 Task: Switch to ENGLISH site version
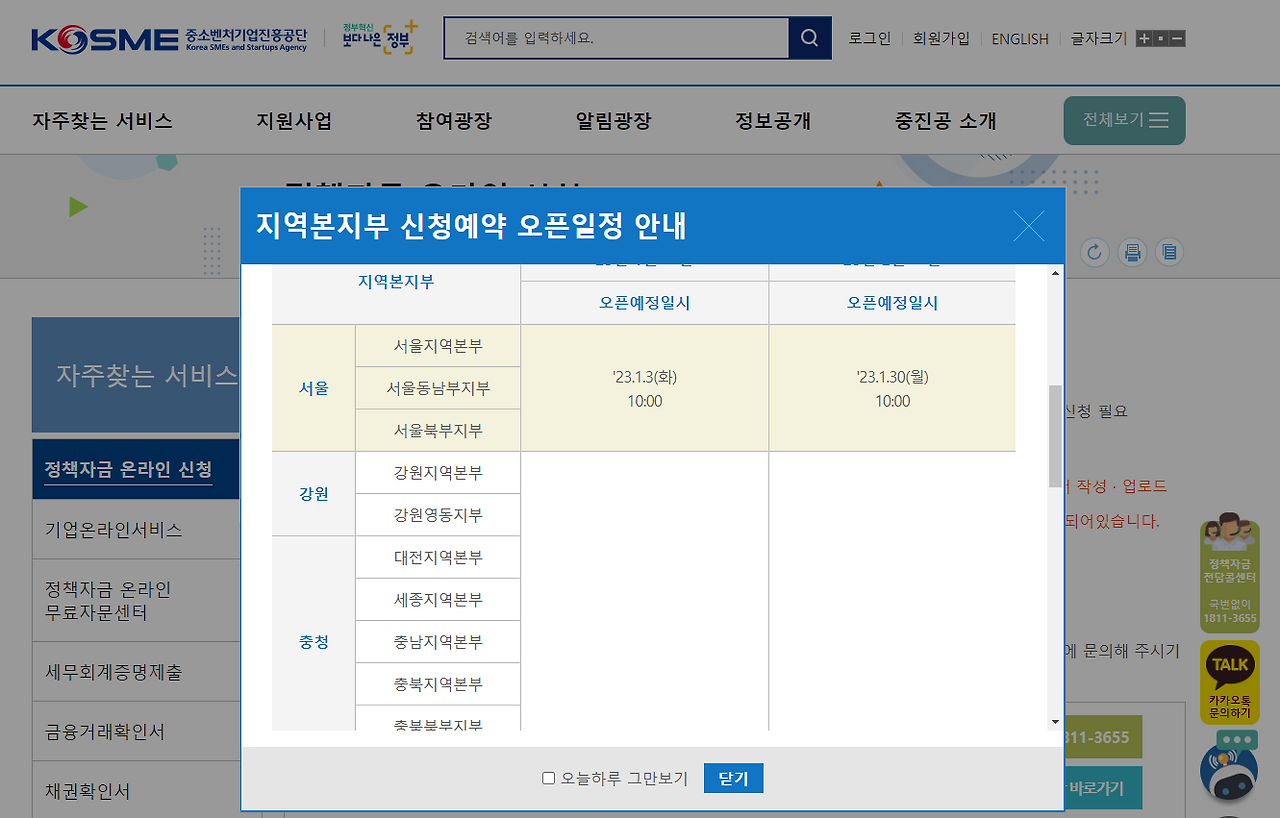(x=1019, y=38)
